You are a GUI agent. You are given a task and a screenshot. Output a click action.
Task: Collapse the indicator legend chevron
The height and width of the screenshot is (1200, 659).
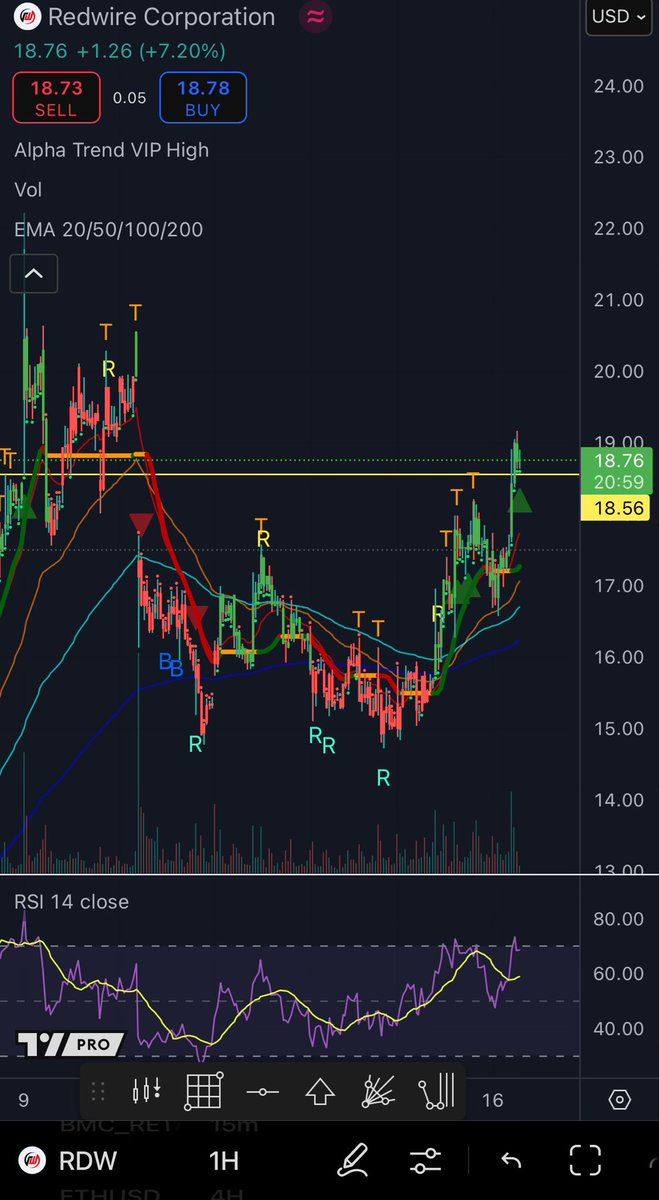point(33,273)
